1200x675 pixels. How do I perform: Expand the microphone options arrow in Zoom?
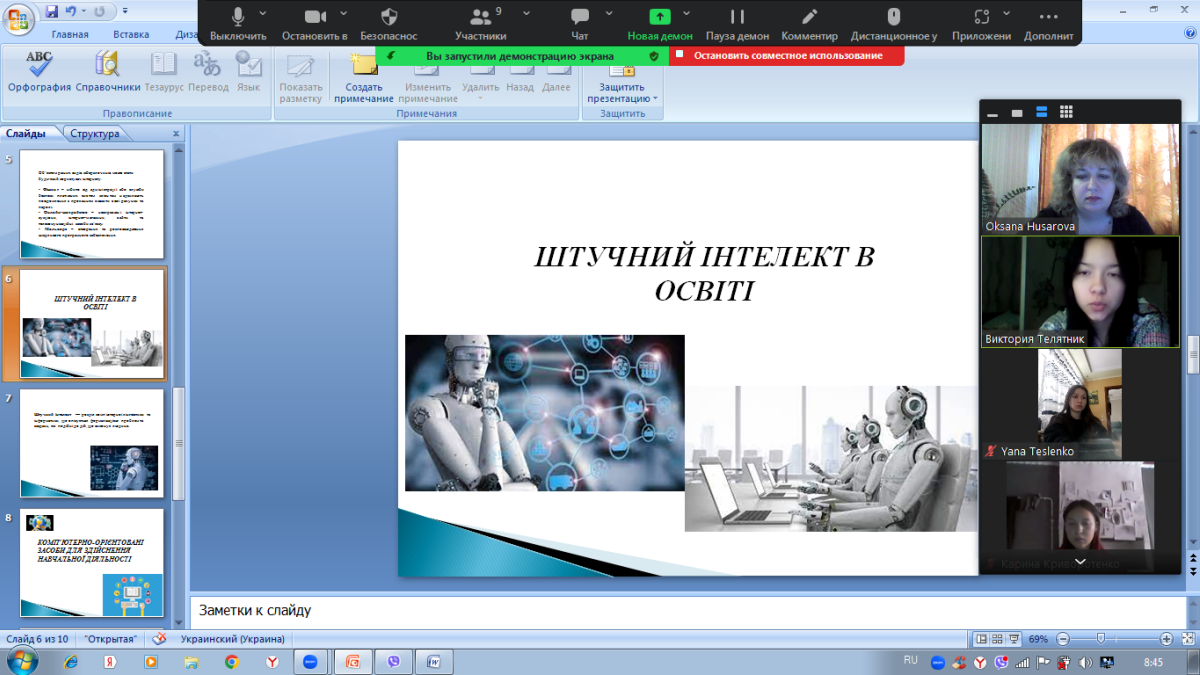click(263, 14)
